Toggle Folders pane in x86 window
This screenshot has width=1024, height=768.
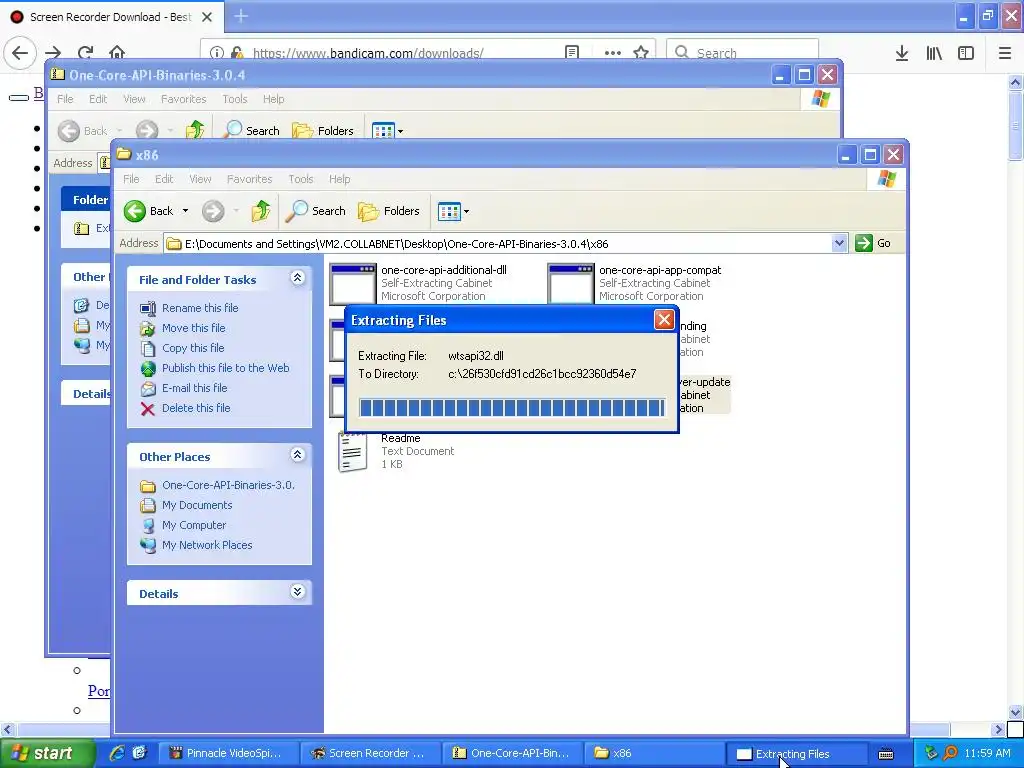[389, 211]
